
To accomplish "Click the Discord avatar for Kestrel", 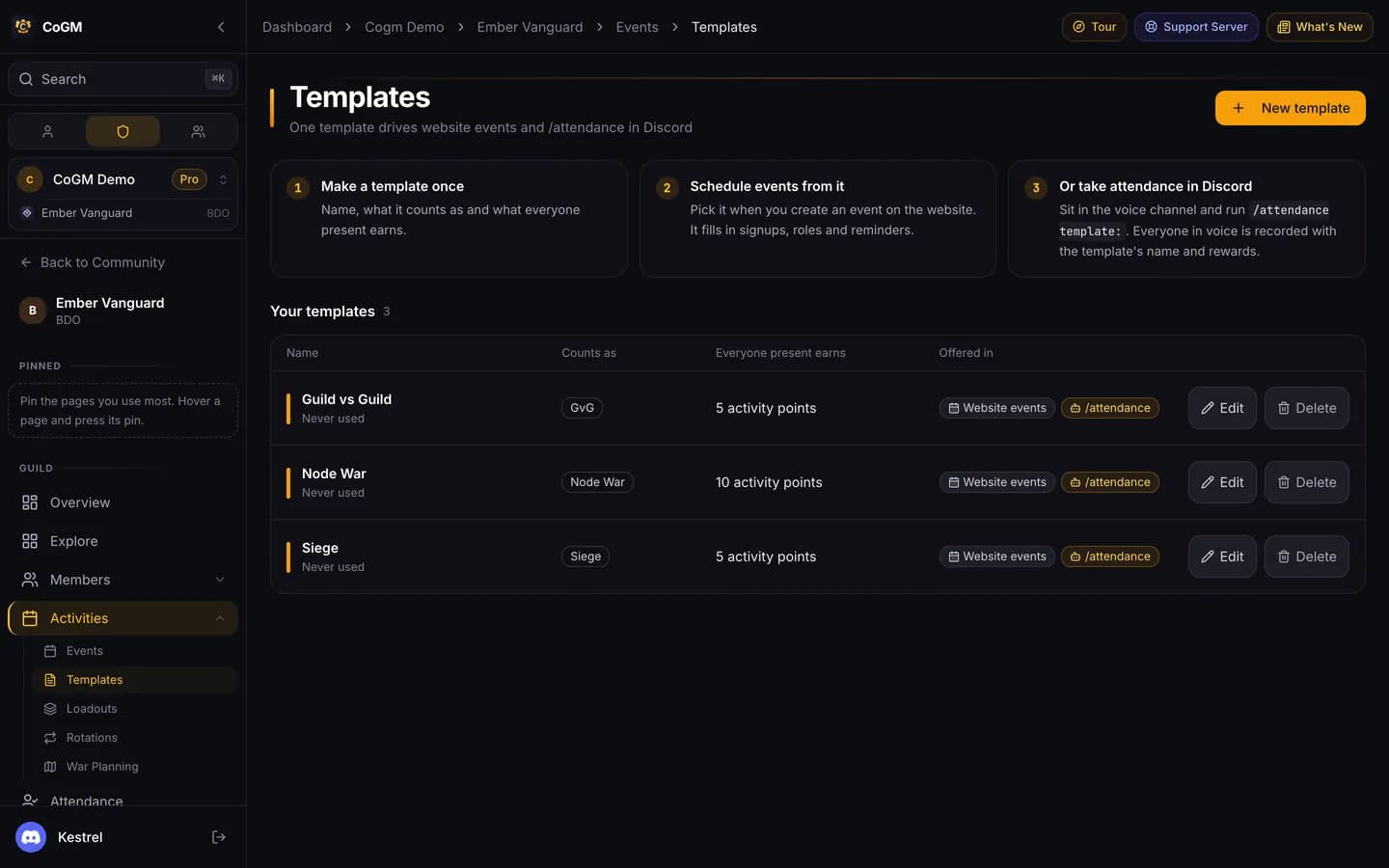I will [x=31, y=837].
